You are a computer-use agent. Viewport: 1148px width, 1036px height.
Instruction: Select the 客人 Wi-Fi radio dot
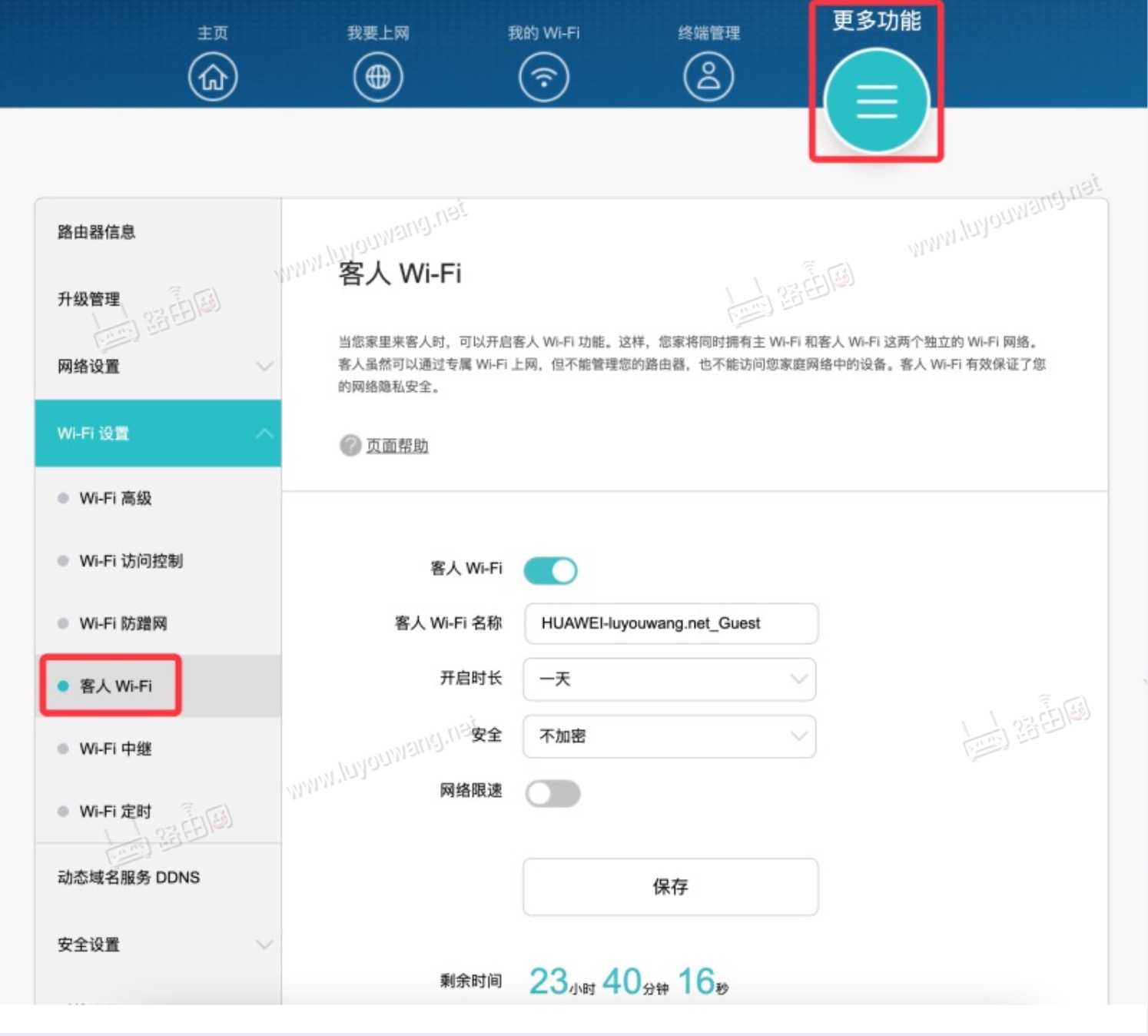point(62,686)
